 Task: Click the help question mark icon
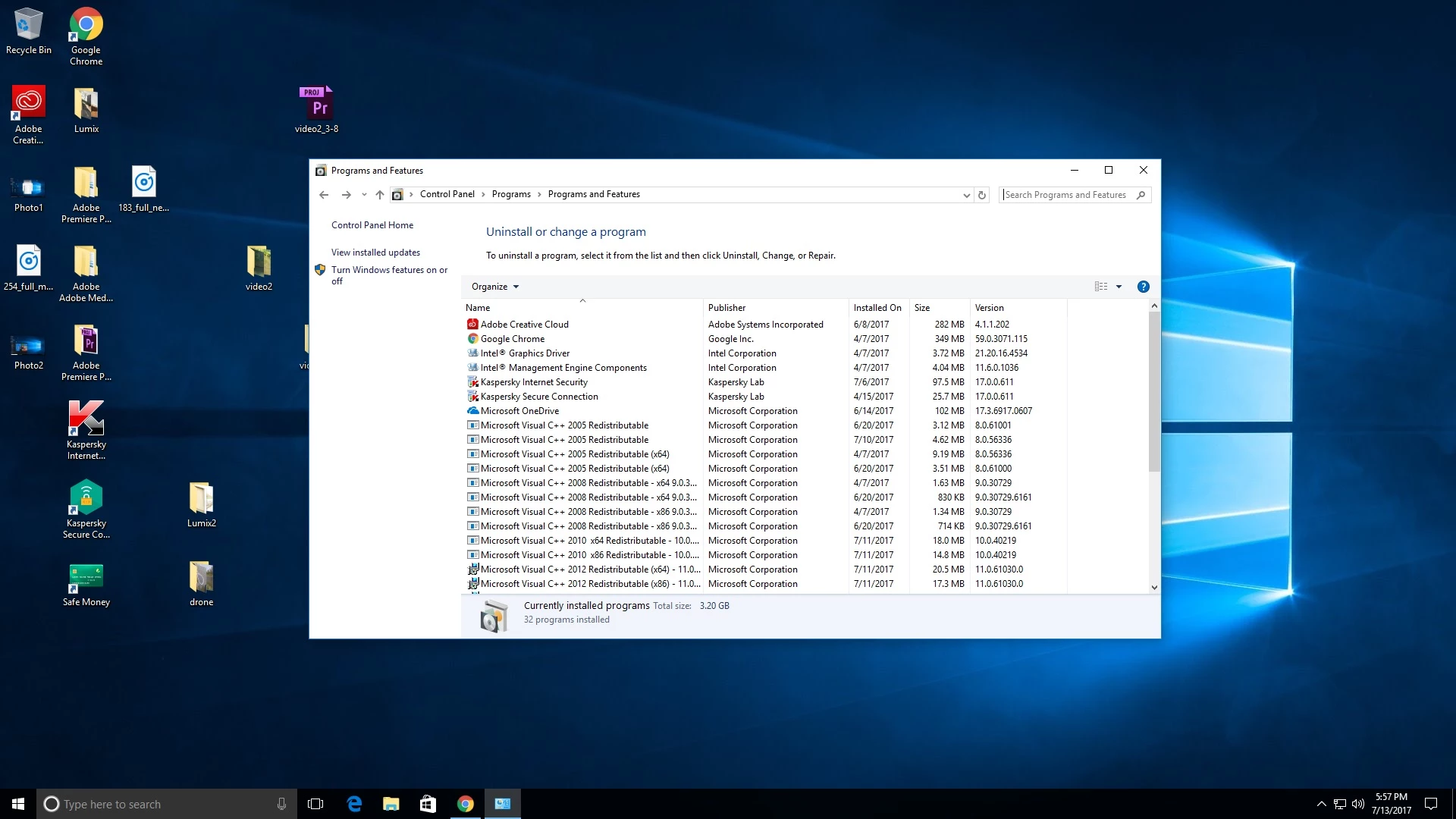(1143, 287)
